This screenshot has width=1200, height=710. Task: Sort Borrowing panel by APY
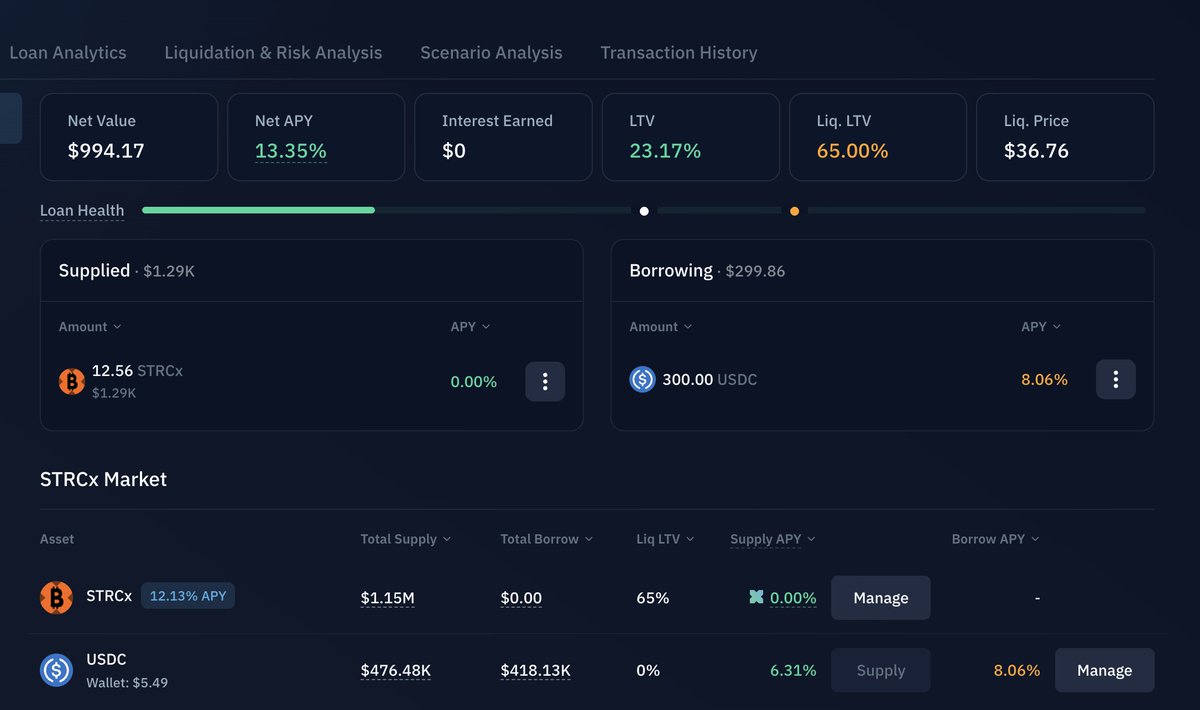[x=1041, y=327]
